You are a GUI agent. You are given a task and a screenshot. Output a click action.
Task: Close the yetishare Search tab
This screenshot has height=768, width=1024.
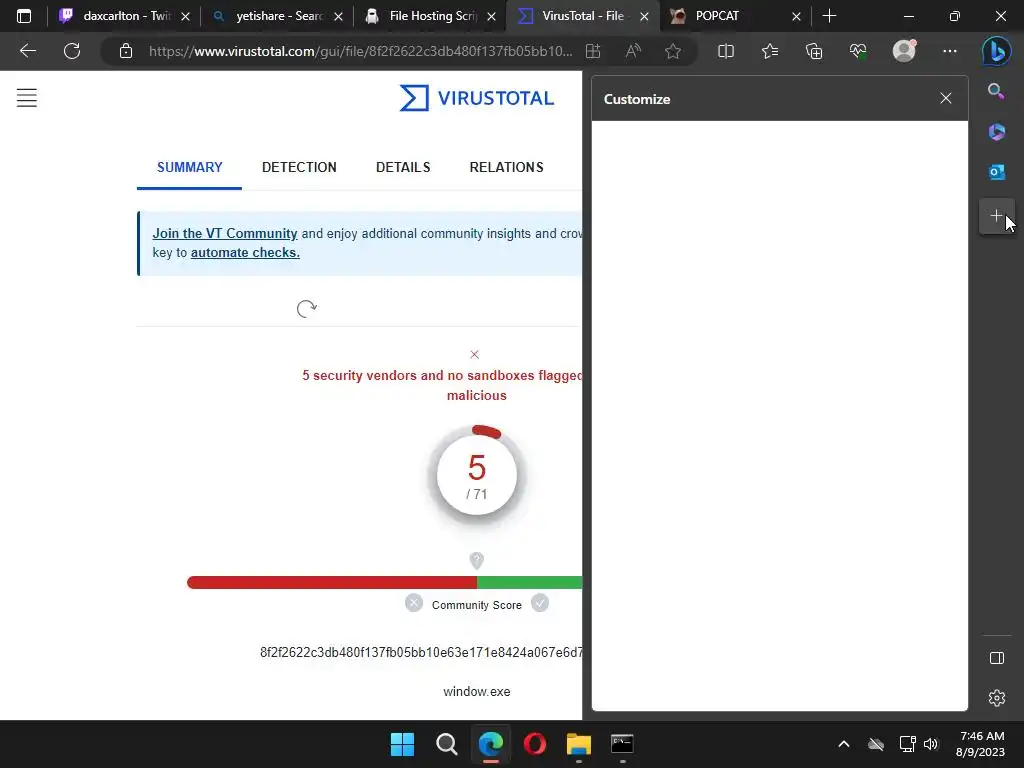(x=338, y=17)
